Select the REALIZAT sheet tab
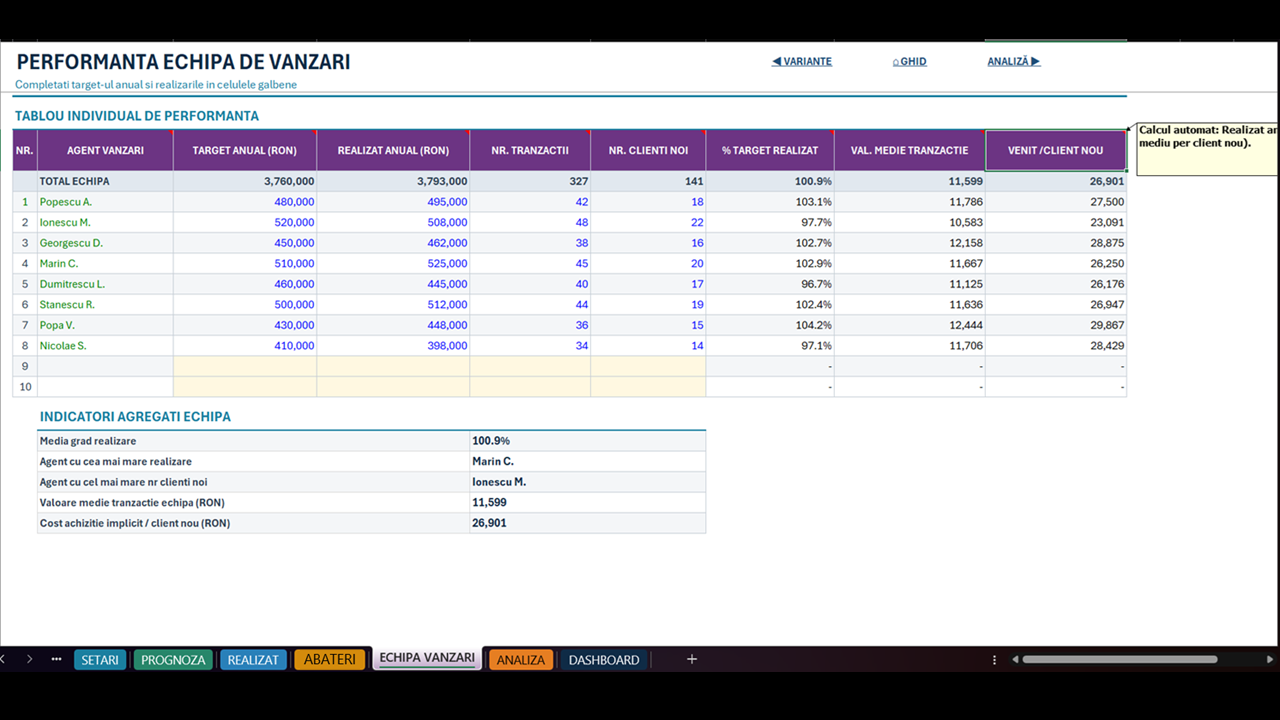 tap(253, 660)
